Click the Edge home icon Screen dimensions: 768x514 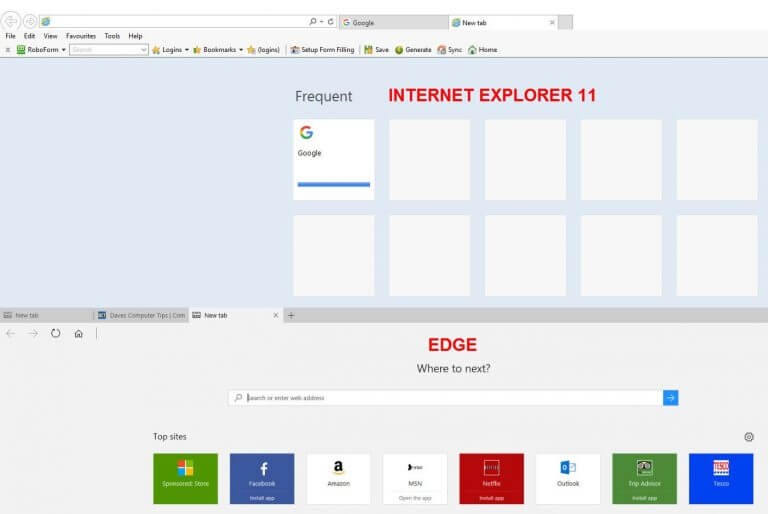pyautogui.click(x=78, y=334)
